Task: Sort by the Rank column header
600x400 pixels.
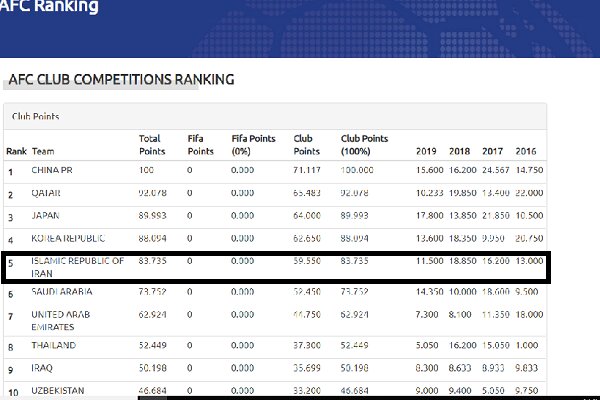Action: pos(16,151)
